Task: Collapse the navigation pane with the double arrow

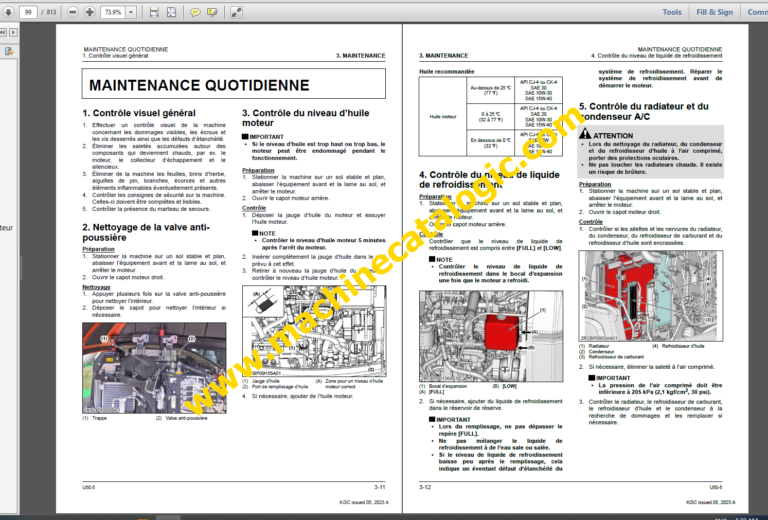Action: coord(3,32)
